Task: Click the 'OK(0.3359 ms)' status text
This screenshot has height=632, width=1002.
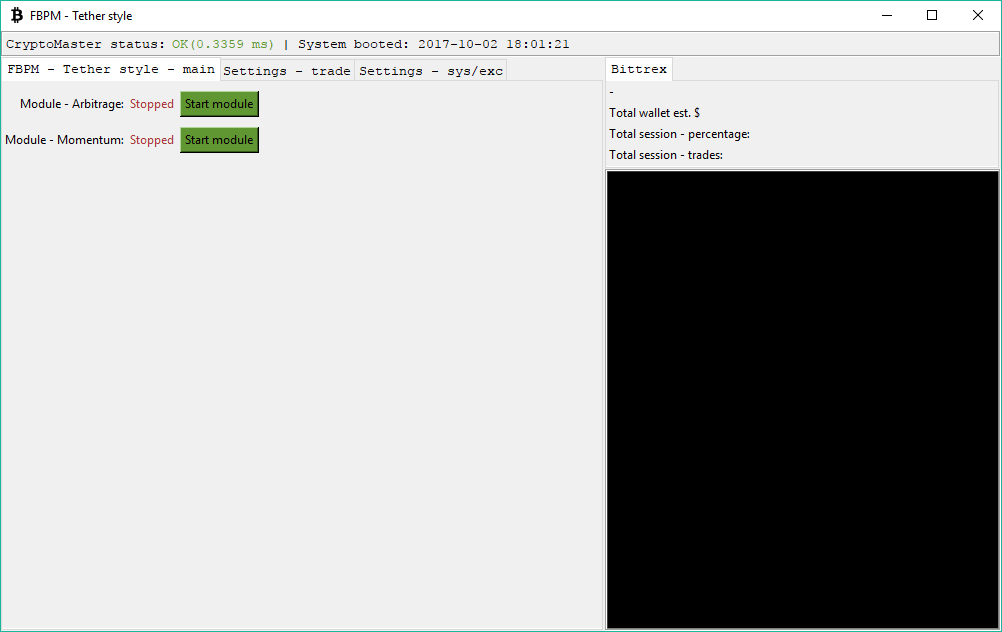Action: tap(222, 44)
